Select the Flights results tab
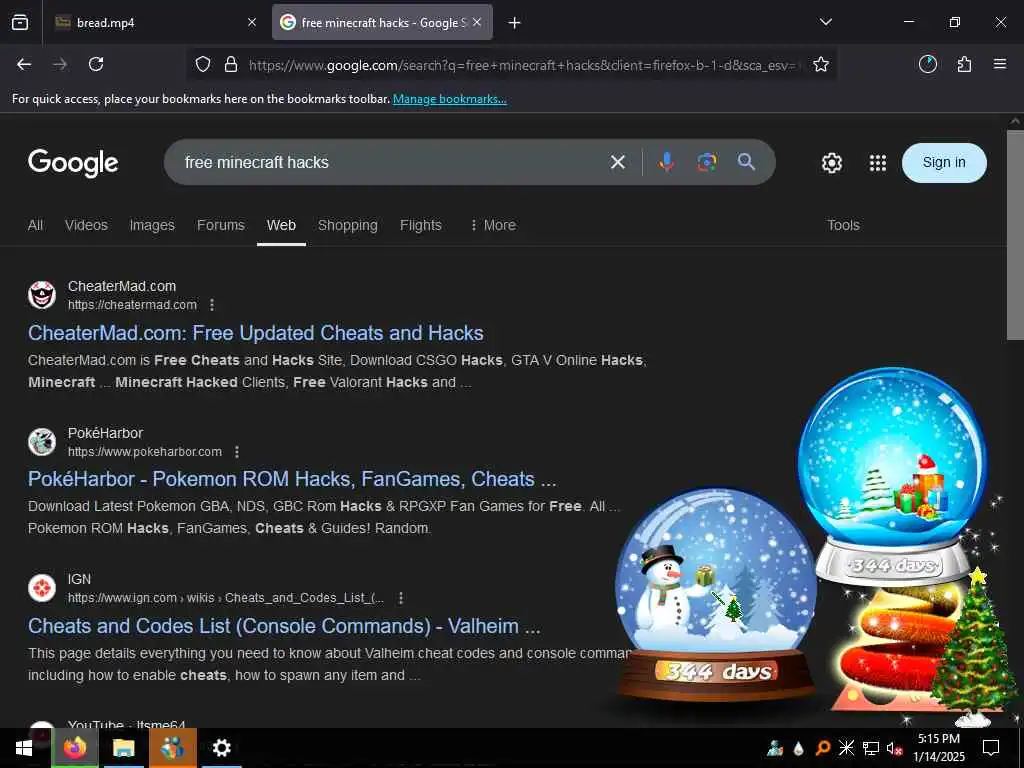1024x768 pixels. (x=421, y=225)
